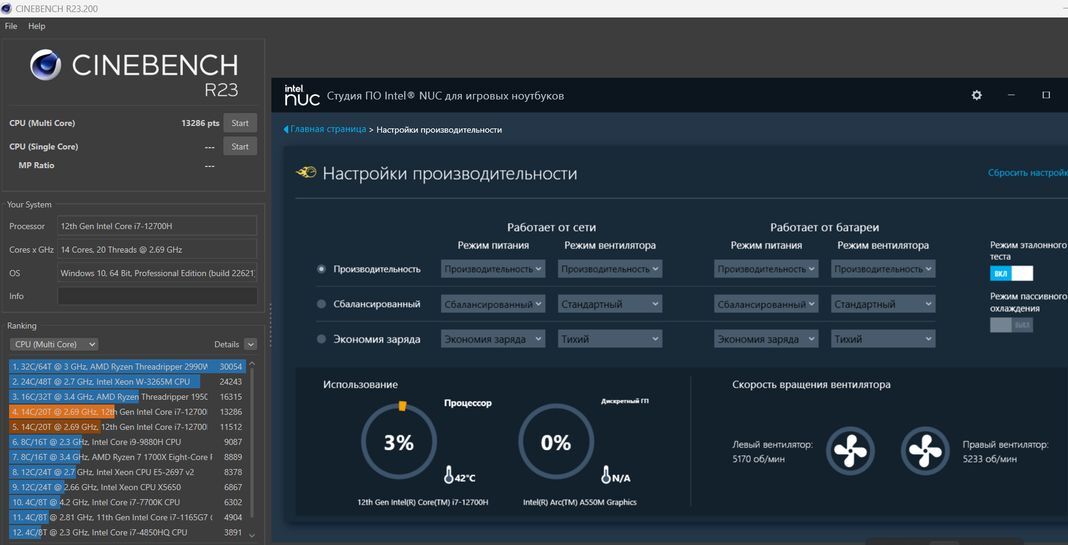Select the Производительность radio button
This screenshot has width=1068, height=545.
point(321,269)
